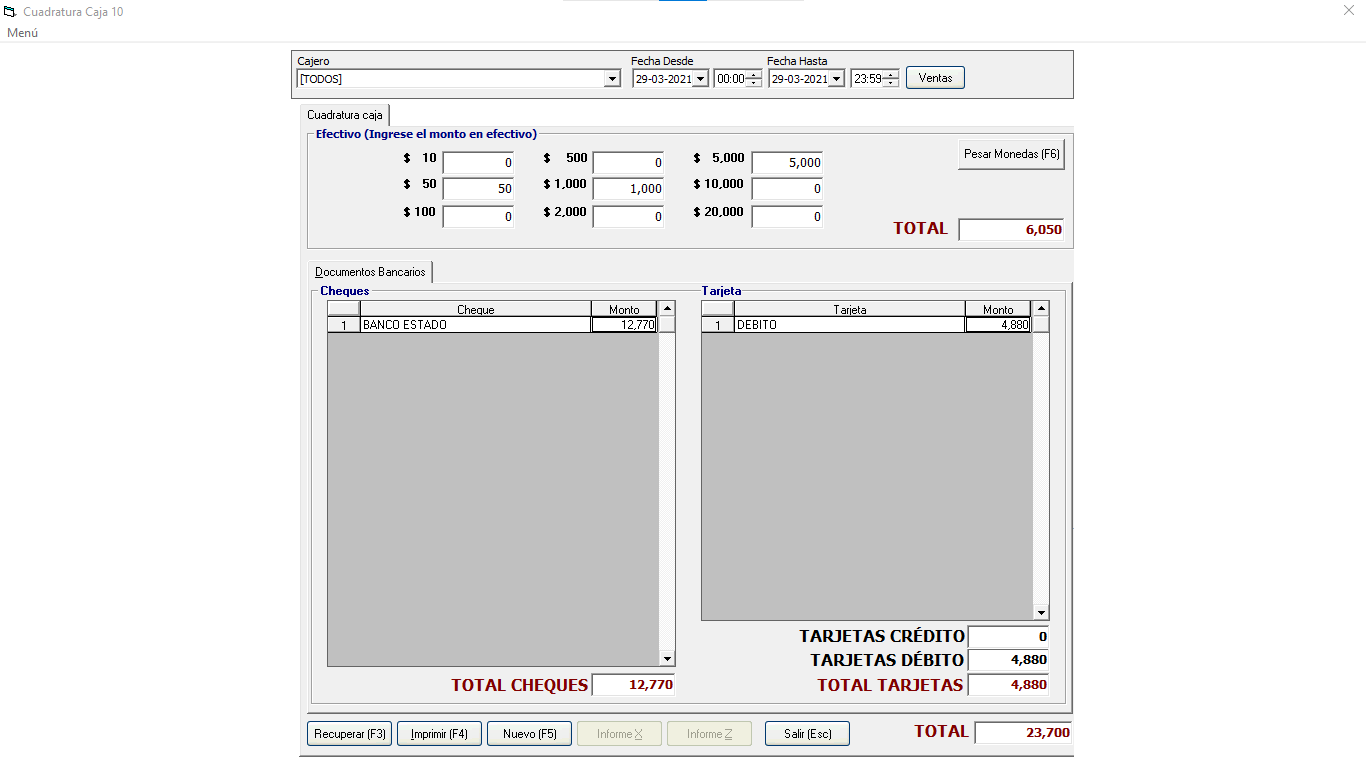This screenshot has height=768, width=1366.
Task: Click the $ 2,000 amount field
Action: 628,216
